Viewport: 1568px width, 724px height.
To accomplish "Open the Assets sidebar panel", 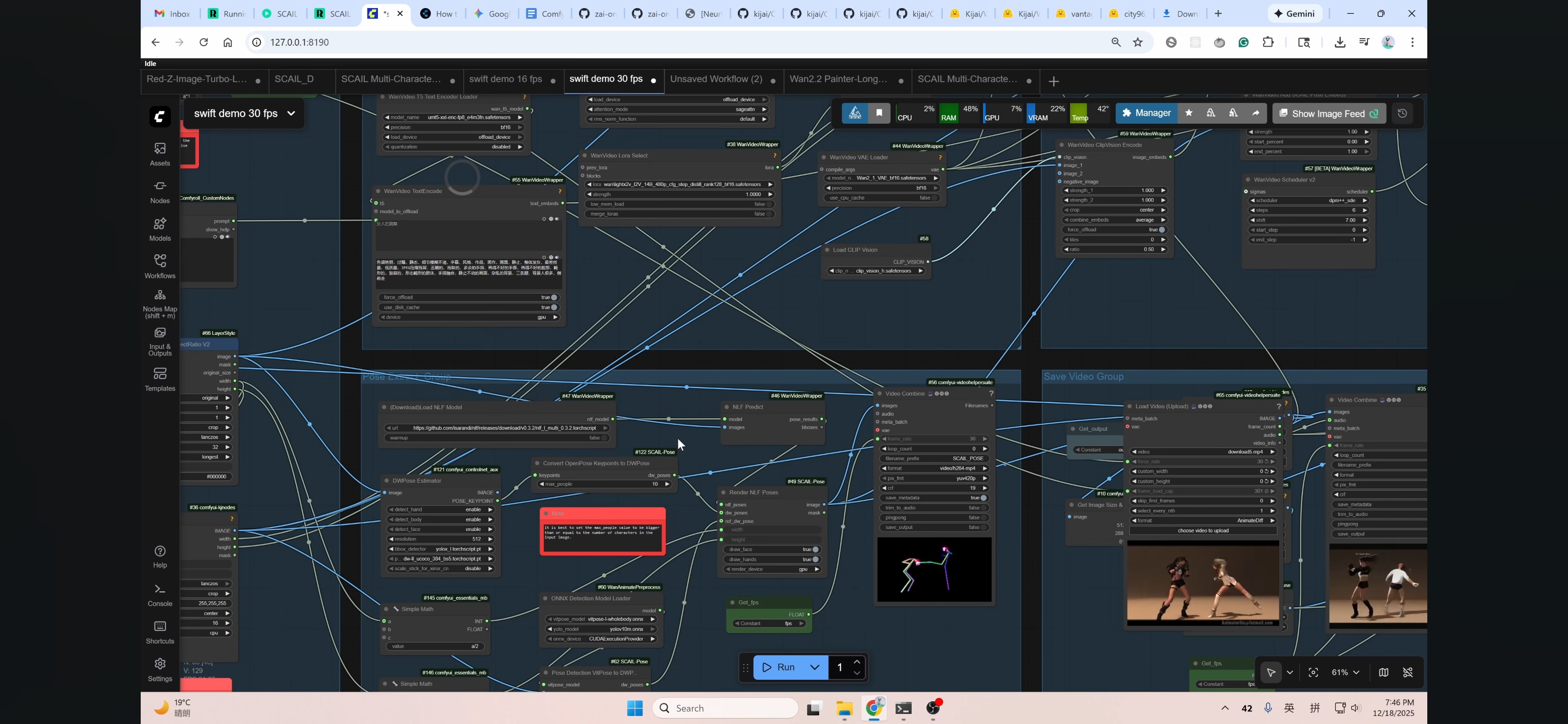I will pyautogui.click(x=159, y=154).
